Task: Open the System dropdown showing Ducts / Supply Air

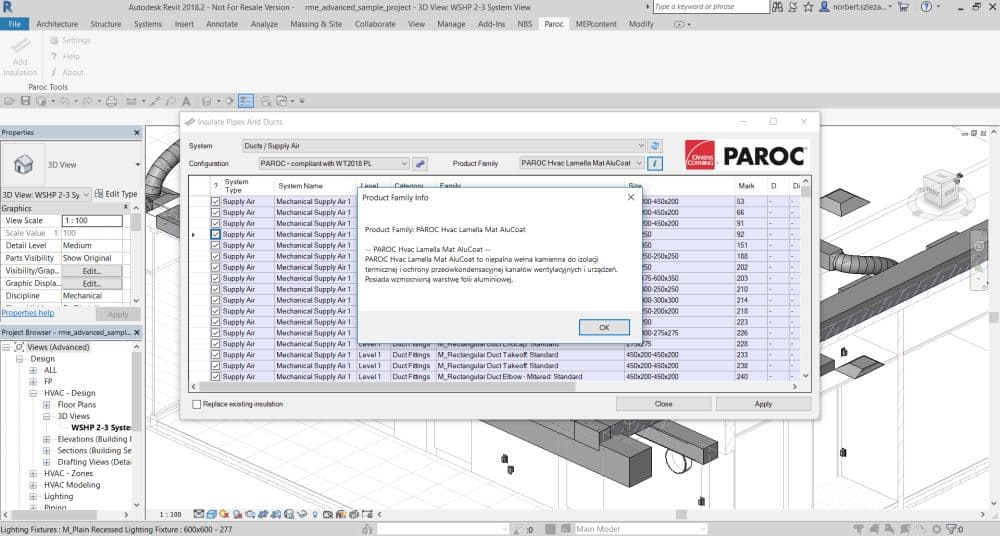Action: click(445, 146)
